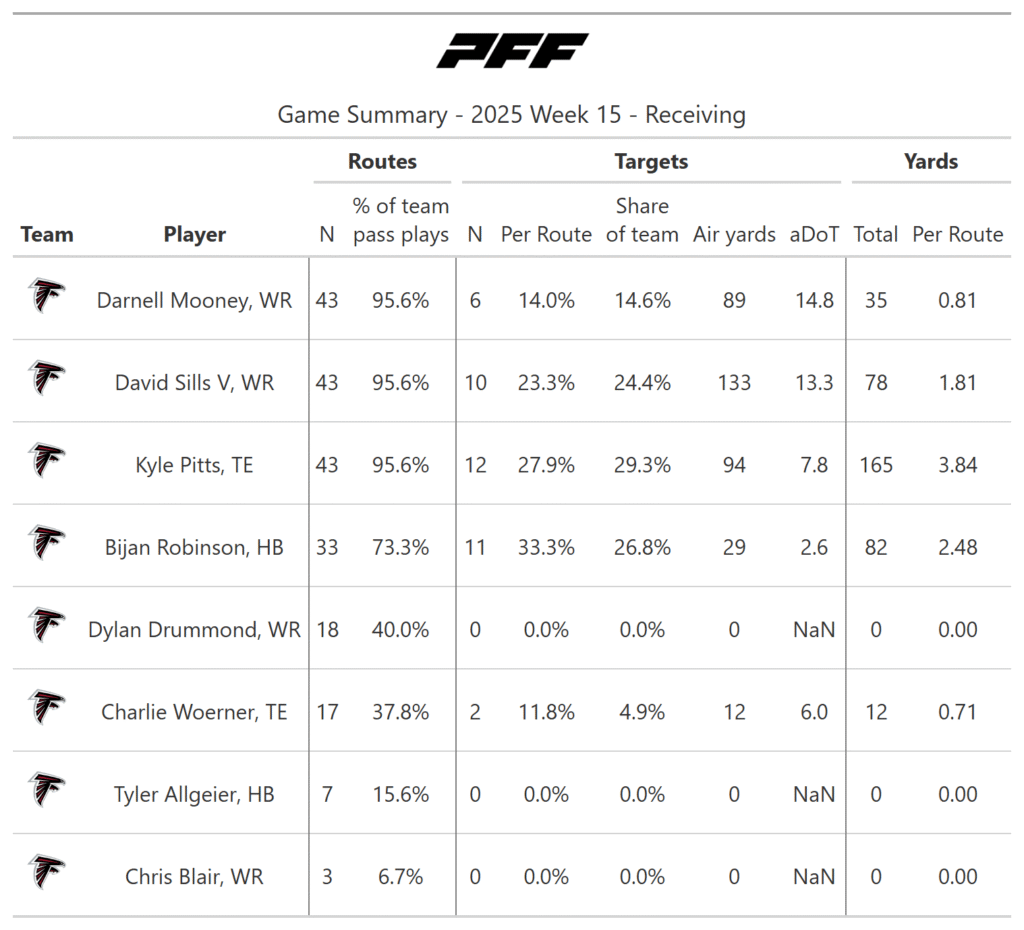Select the Targets group header
The image size is (1024, 930).
point(651,162)
